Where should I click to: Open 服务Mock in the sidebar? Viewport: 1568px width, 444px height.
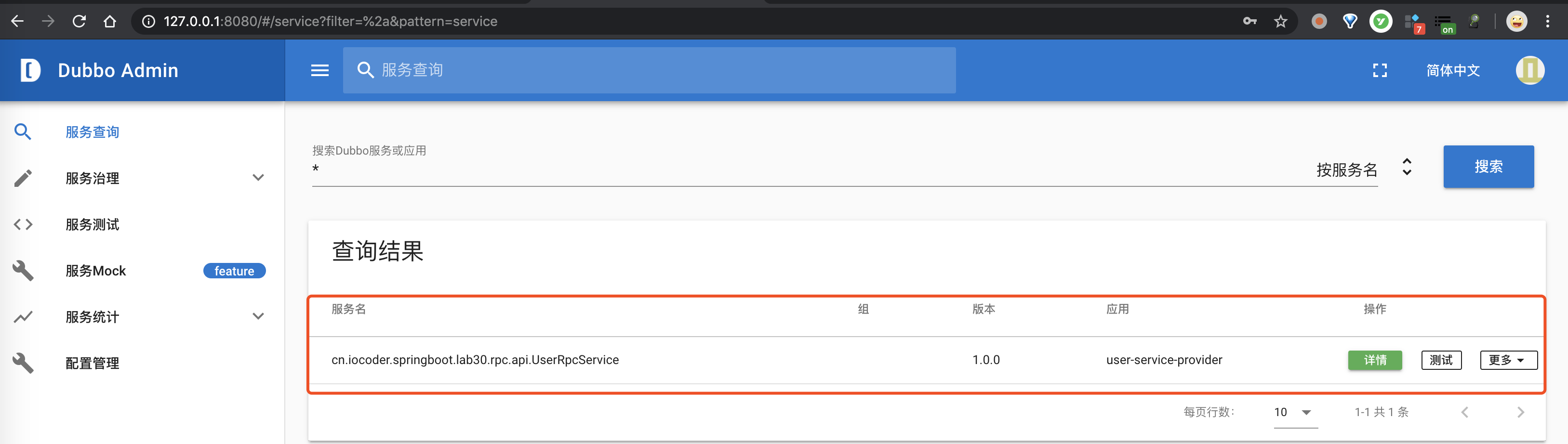click(x=95, y=271)
